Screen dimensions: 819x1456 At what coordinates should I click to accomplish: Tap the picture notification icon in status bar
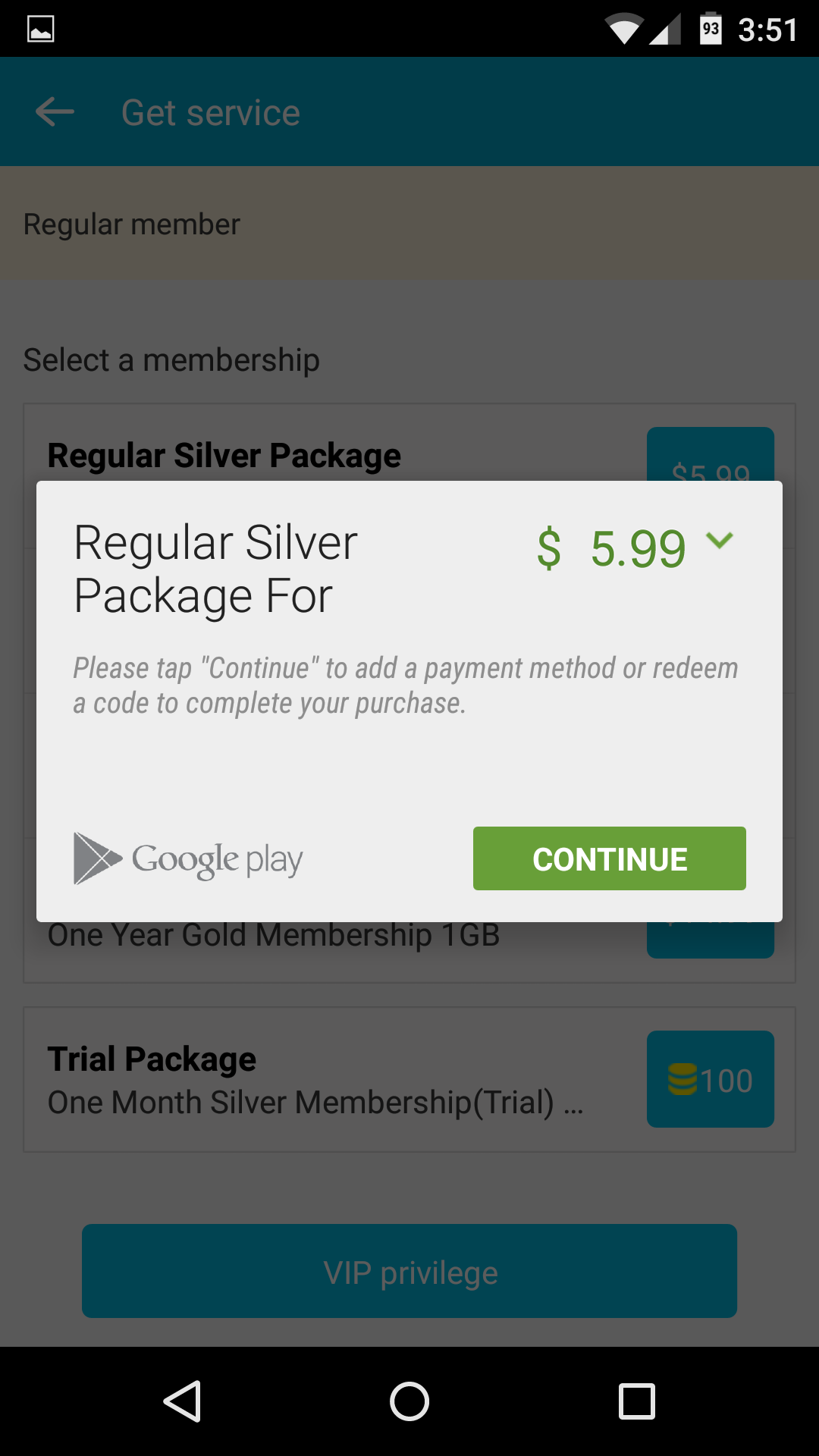pos(41,29)
